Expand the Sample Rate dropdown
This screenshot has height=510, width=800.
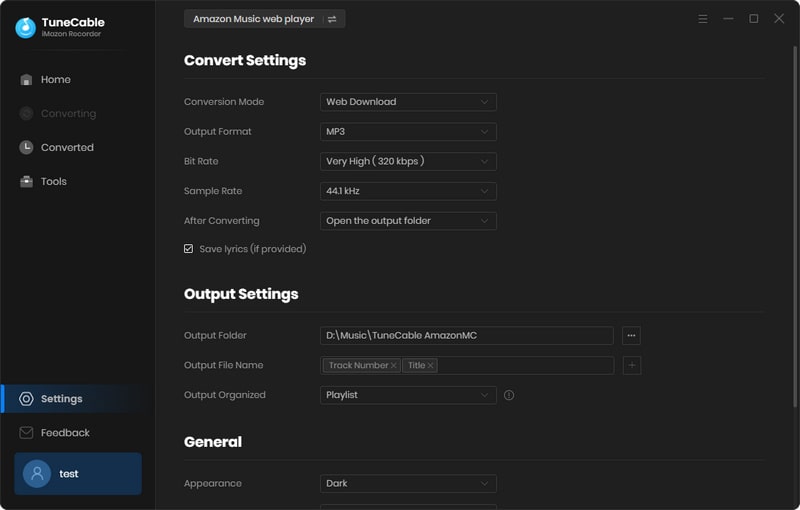click(x=408, y=191)
